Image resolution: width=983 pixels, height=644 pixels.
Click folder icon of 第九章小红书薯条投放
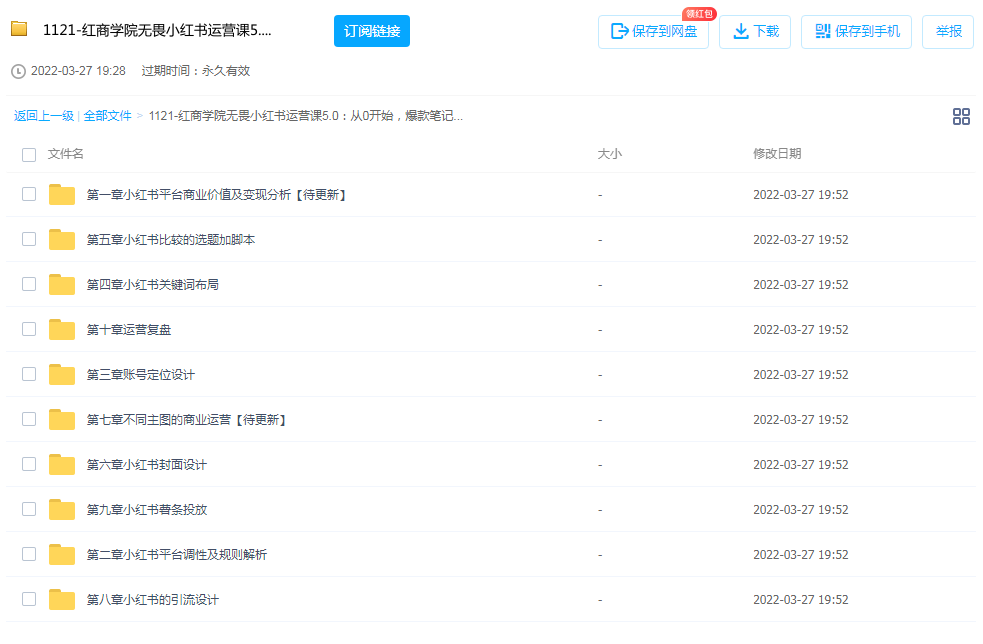[62, 510]
